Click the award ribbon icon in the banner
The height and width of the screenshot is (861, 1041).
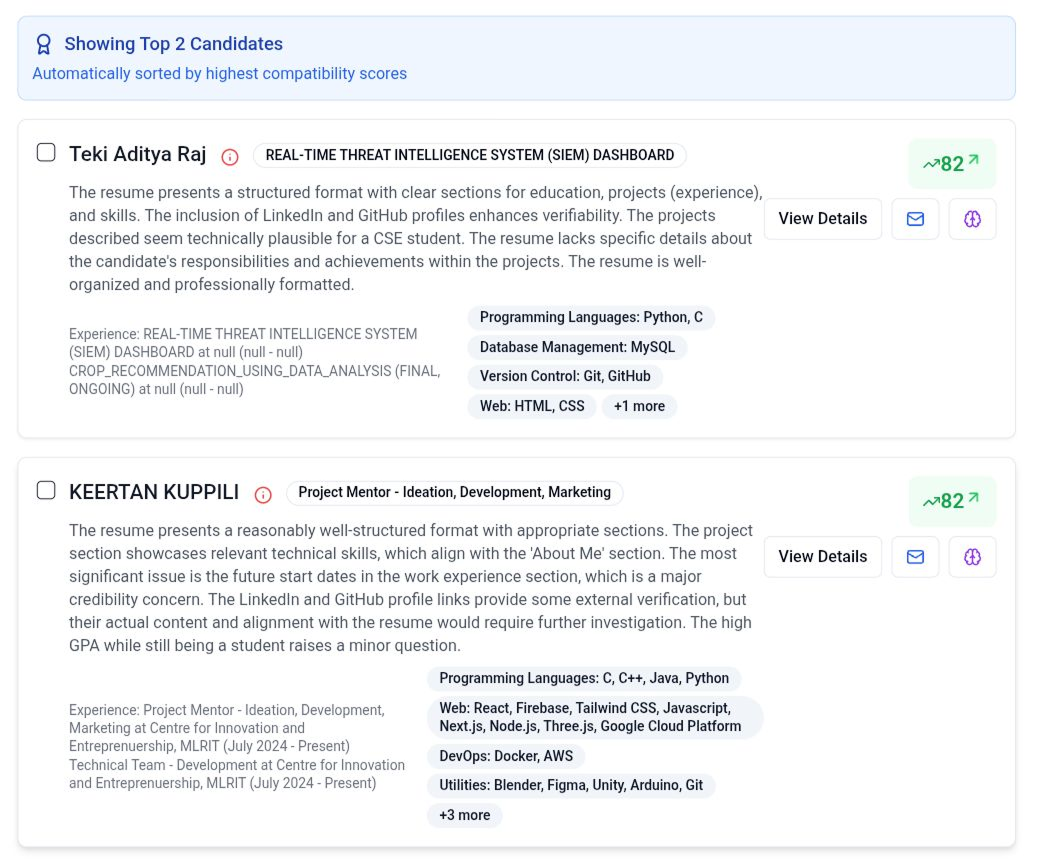(x=43, y=44)
